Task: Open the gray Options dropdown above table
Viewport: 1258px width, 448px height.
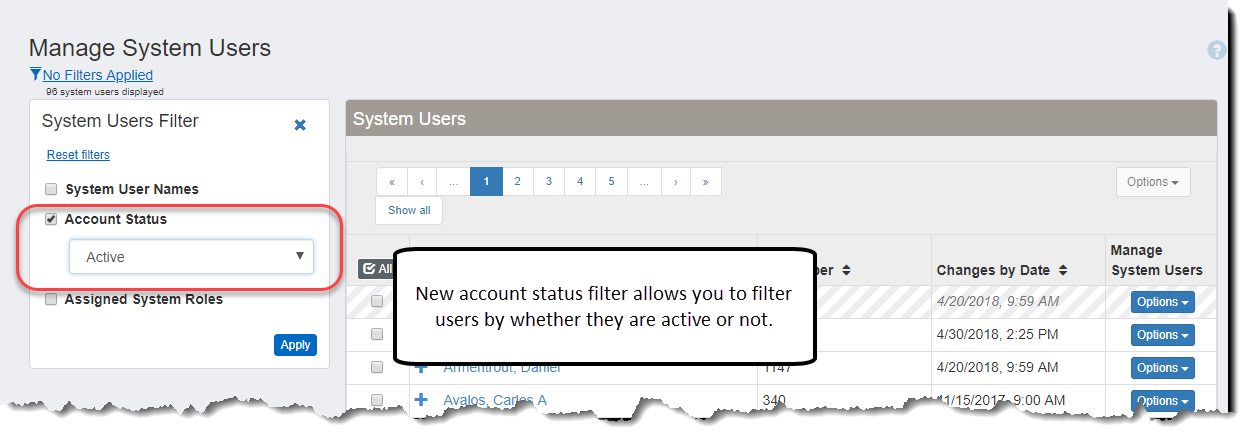Action: pyautogui.click(x=1152, y=182)
